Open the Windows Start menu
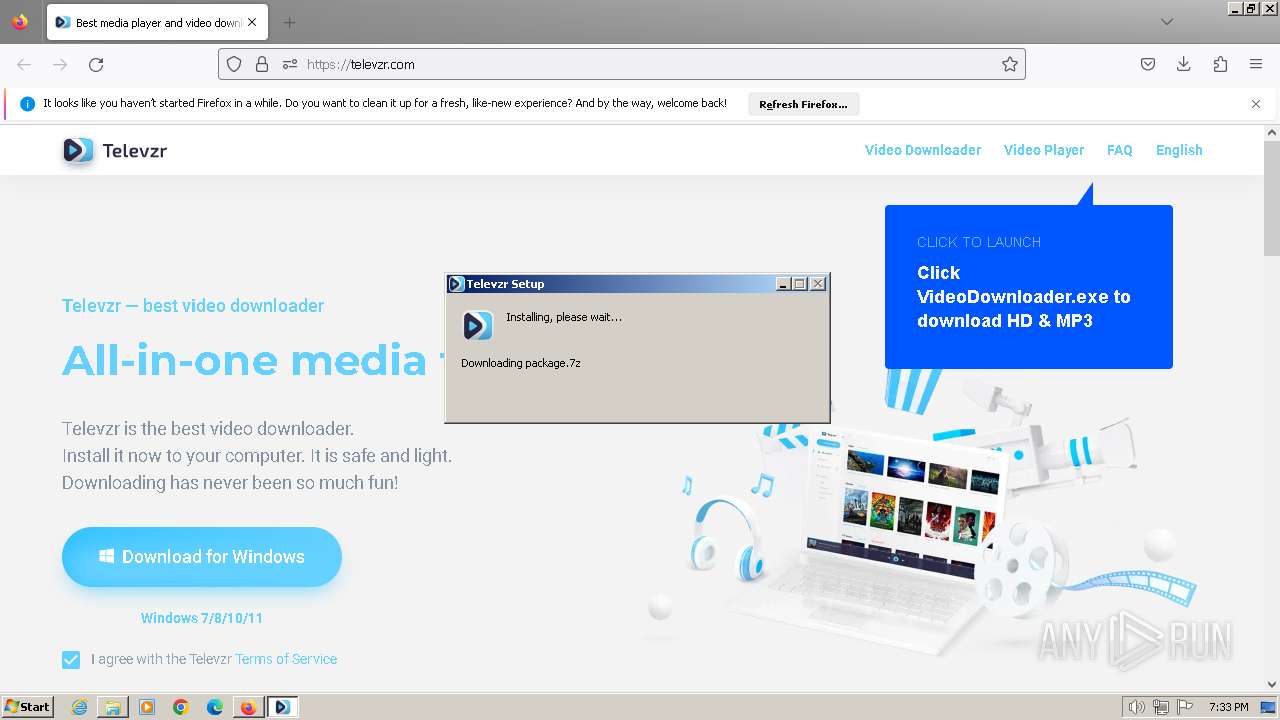1280x720 pixels. pos(27,707)
